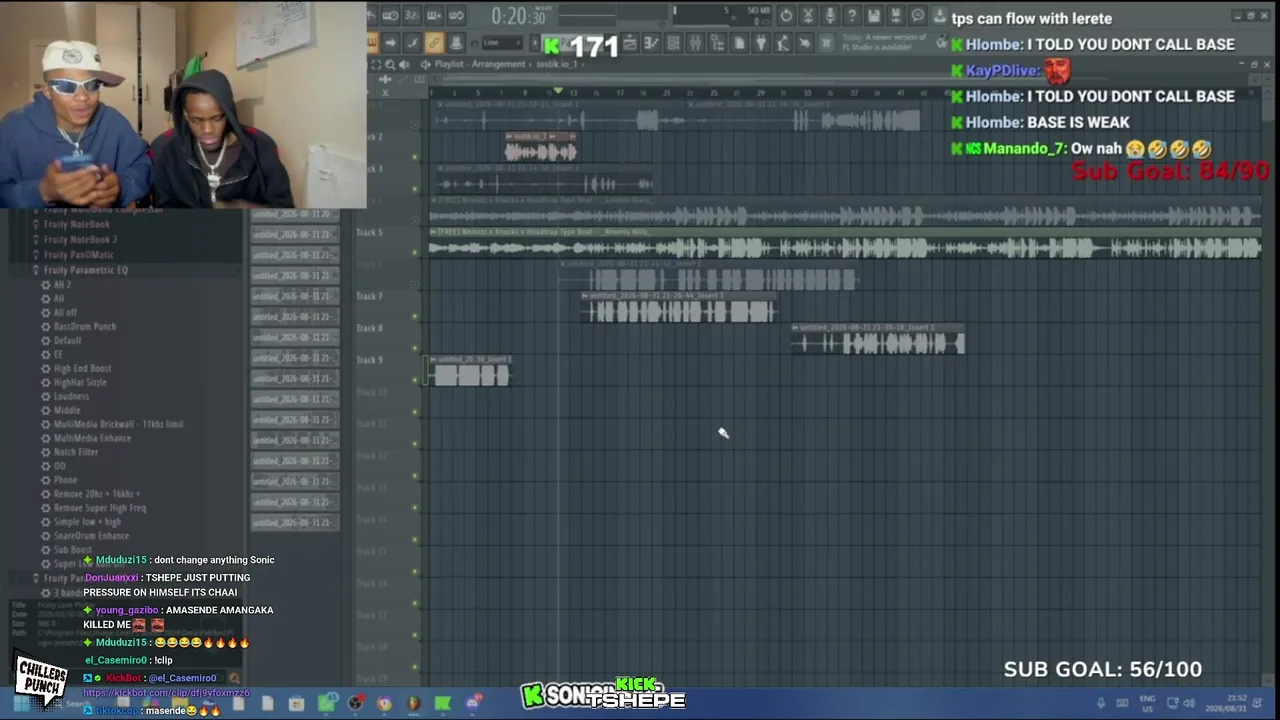Open the Channel rack grid icon
This screenshot has height=720, width=1280.
(x=674, y=43)
